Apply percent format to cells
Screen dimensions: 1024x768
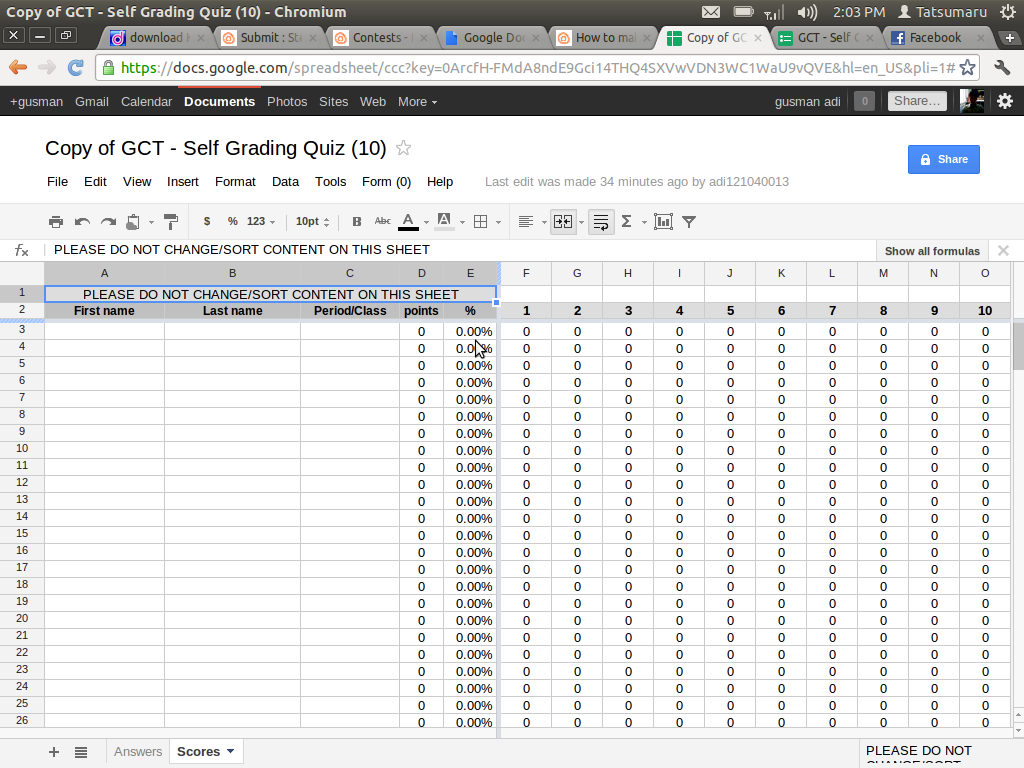231,221
